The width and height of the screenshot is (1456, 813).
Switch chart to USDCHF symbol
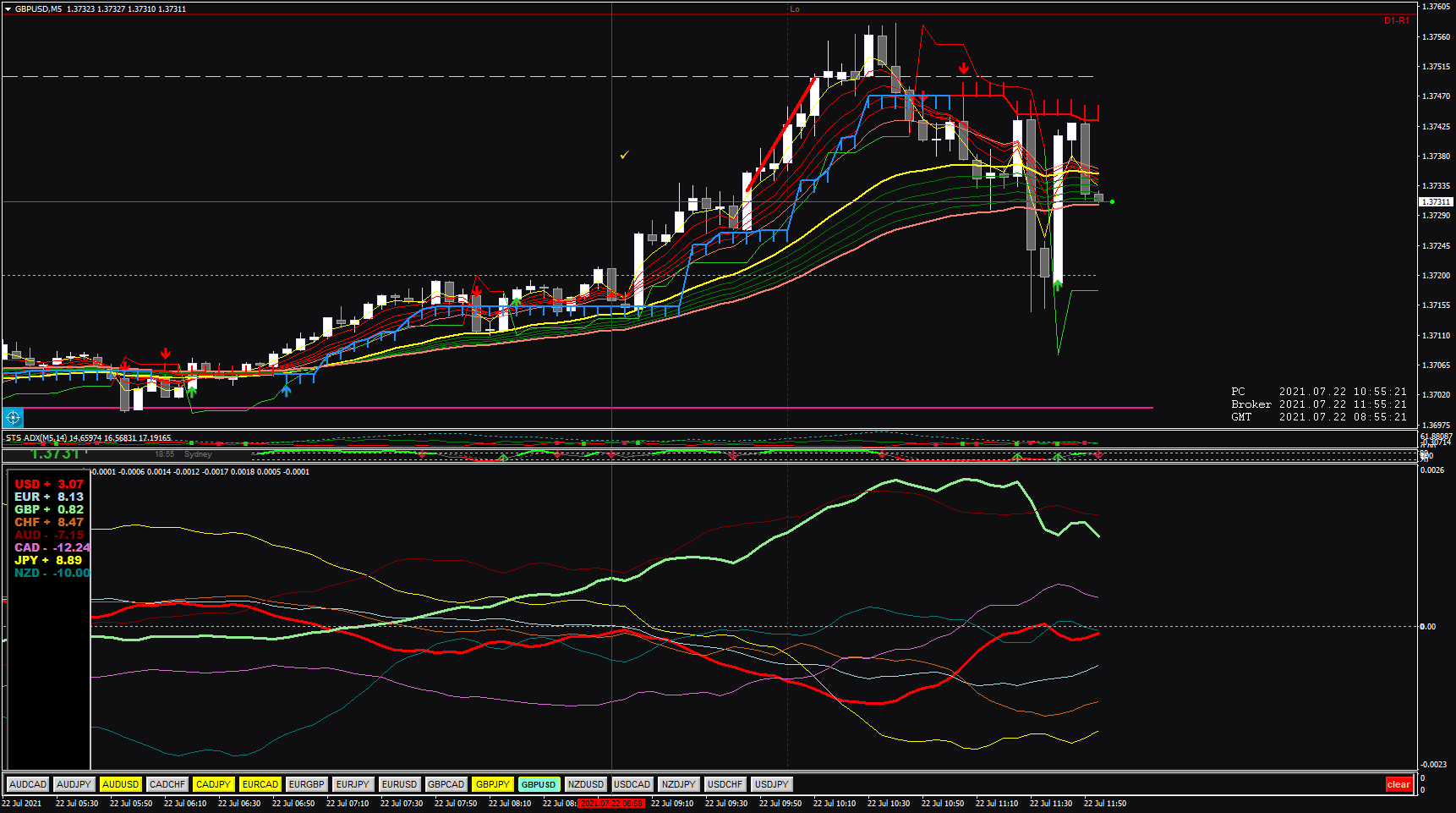point(725,784)
